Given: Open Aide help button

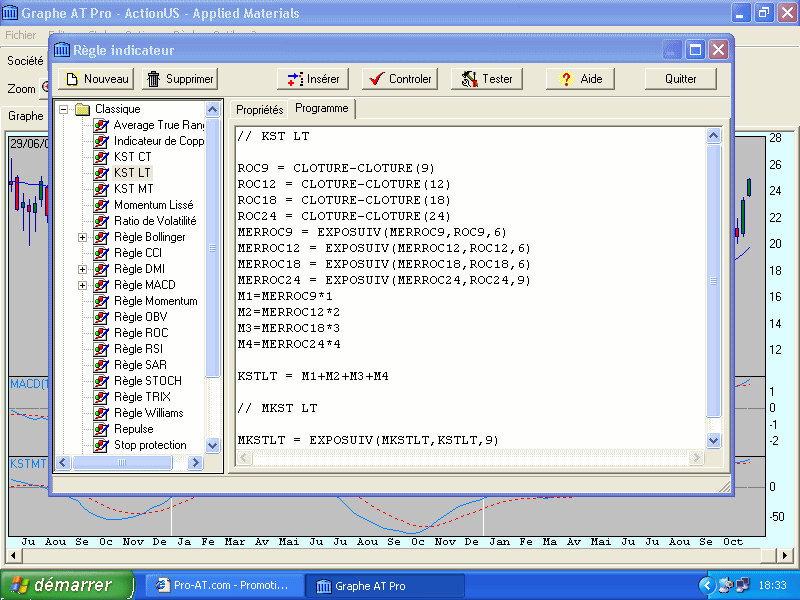Looking at the screenshot, I should point(580,79).
